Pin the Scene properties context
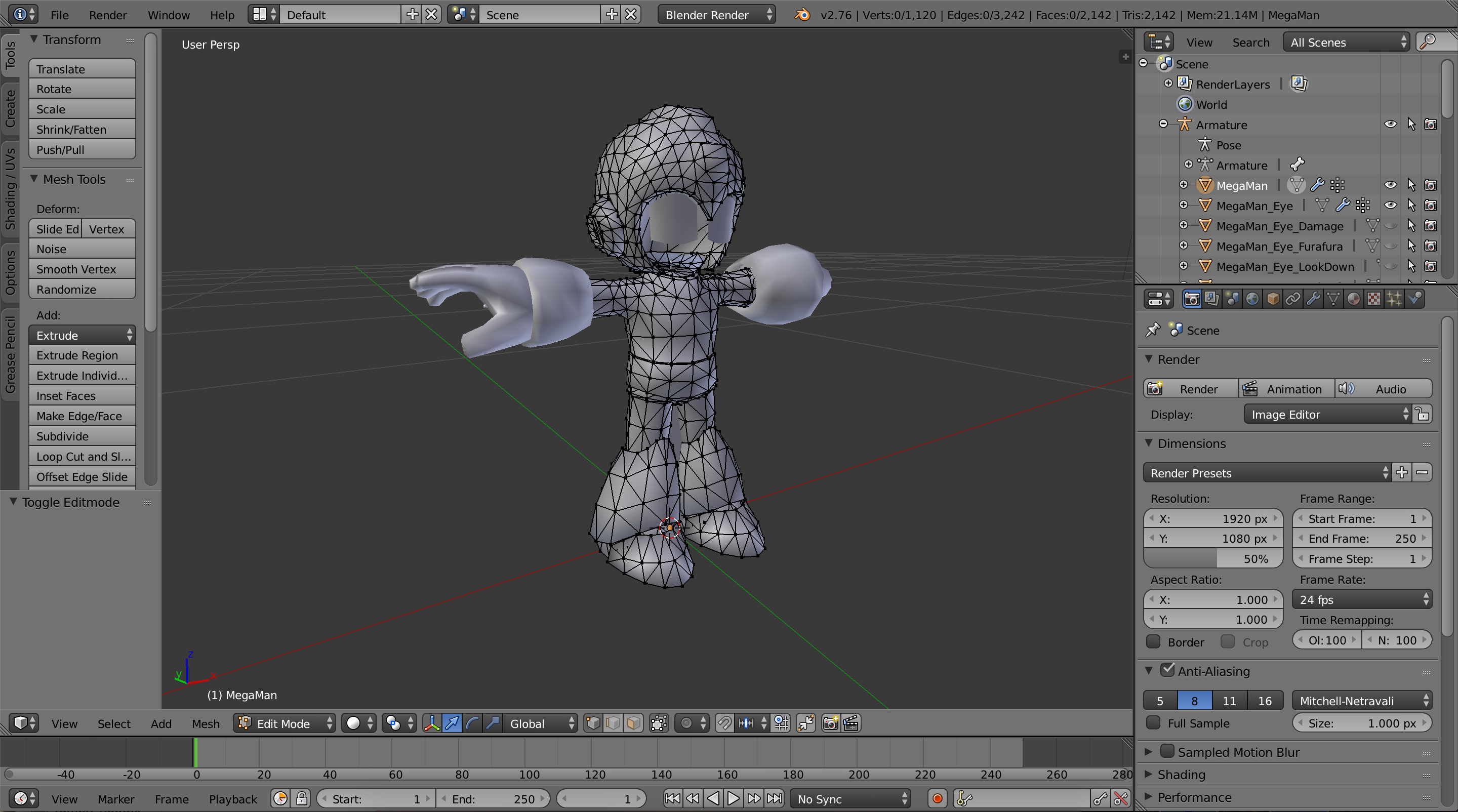 (x=1153, y=330)
